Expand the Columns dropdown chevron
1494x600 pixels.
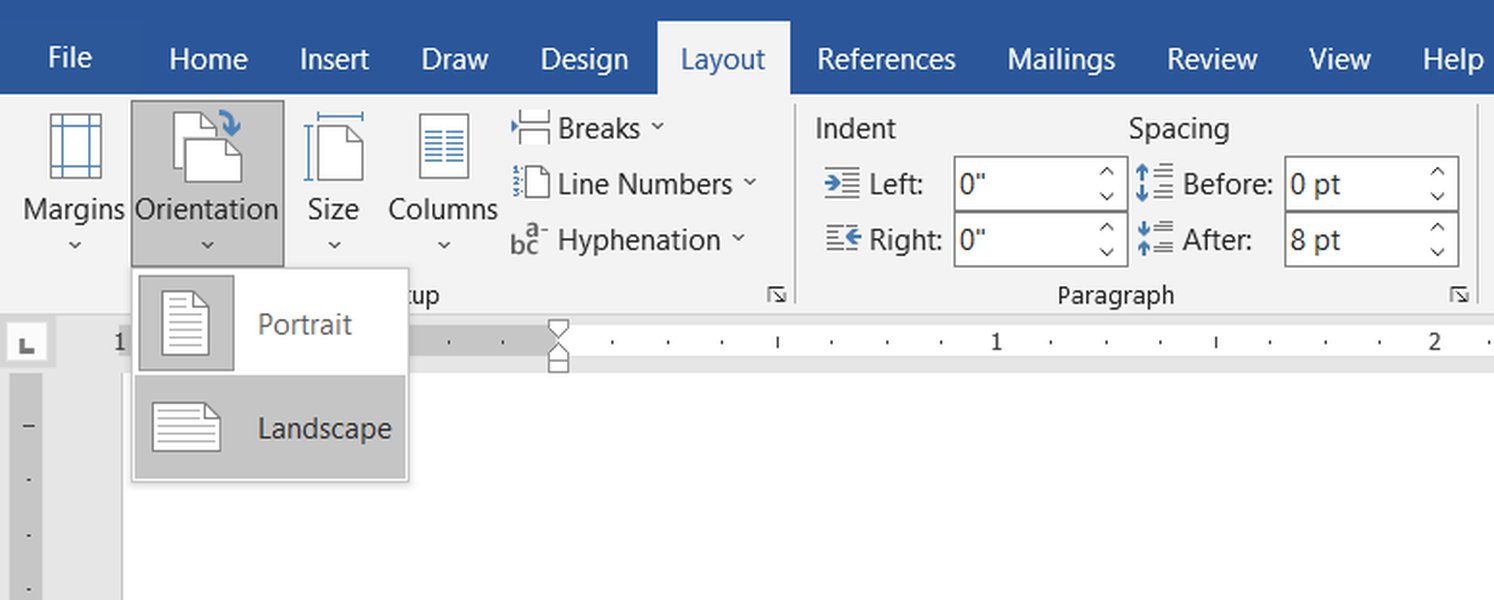tap(444, 245)
